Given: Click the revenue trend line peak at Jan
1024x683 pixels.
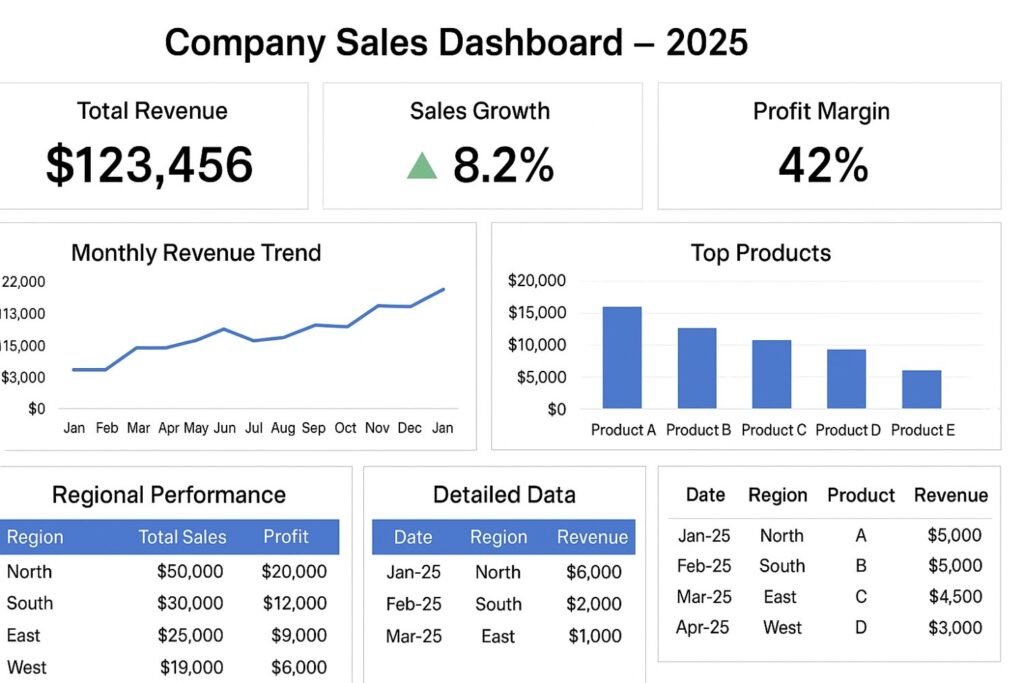Looking at the screenshot, I should click(442, 289).
